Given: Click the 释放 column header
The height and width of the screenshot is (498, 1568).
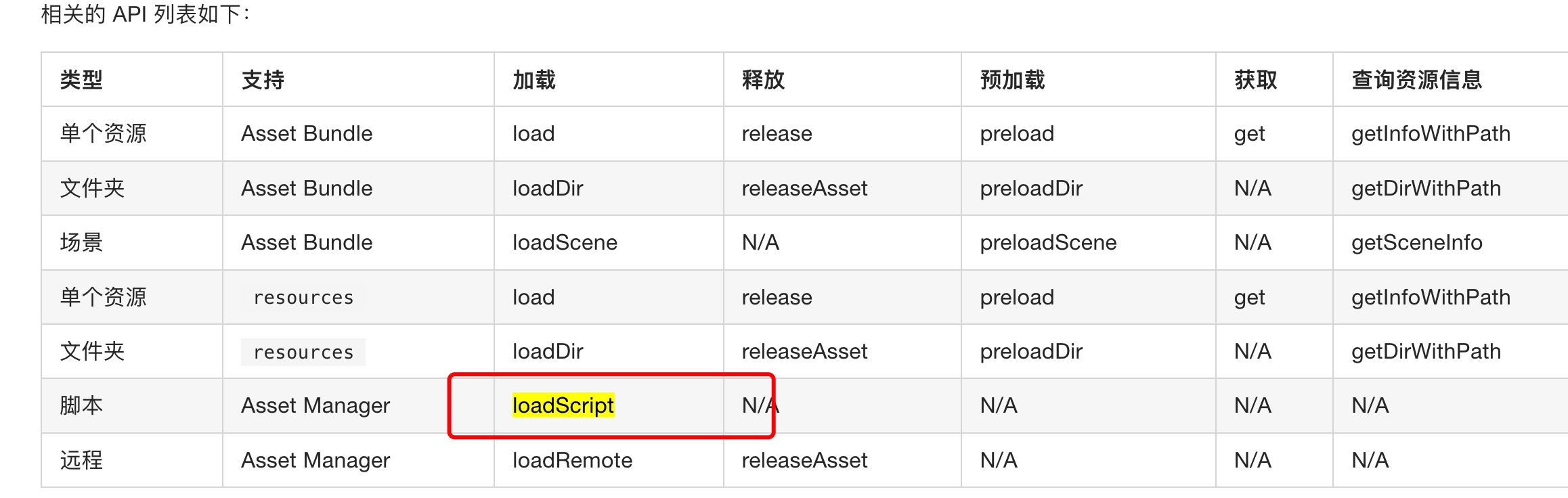Looking at the screenshot, I should 763,80.
